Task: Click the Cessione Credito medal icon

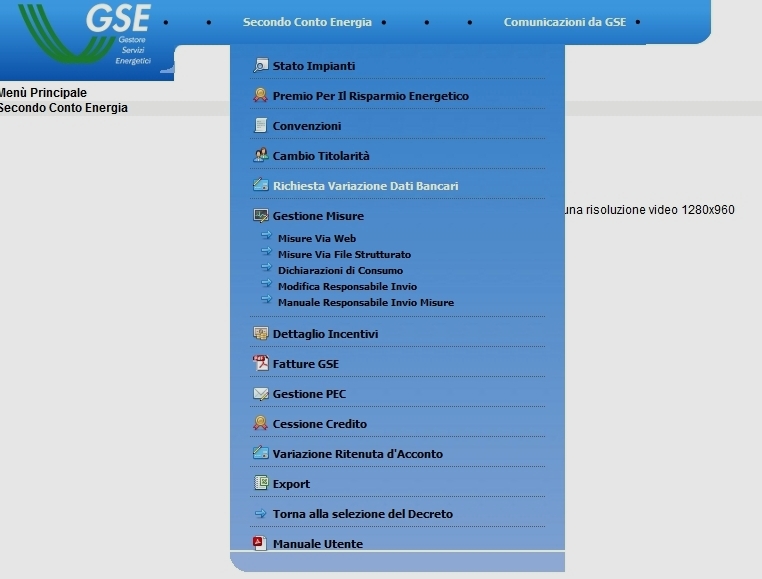Action: tap(260, 423)
